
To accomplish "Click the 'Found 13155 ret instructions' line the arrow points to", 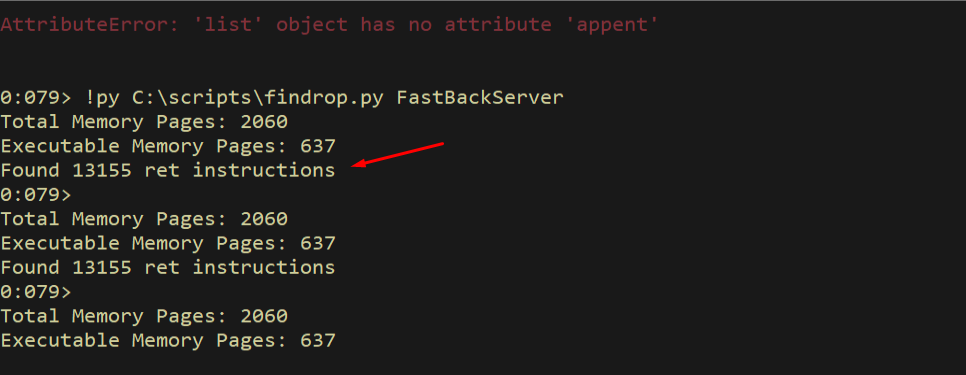I will tap(168, 170).
